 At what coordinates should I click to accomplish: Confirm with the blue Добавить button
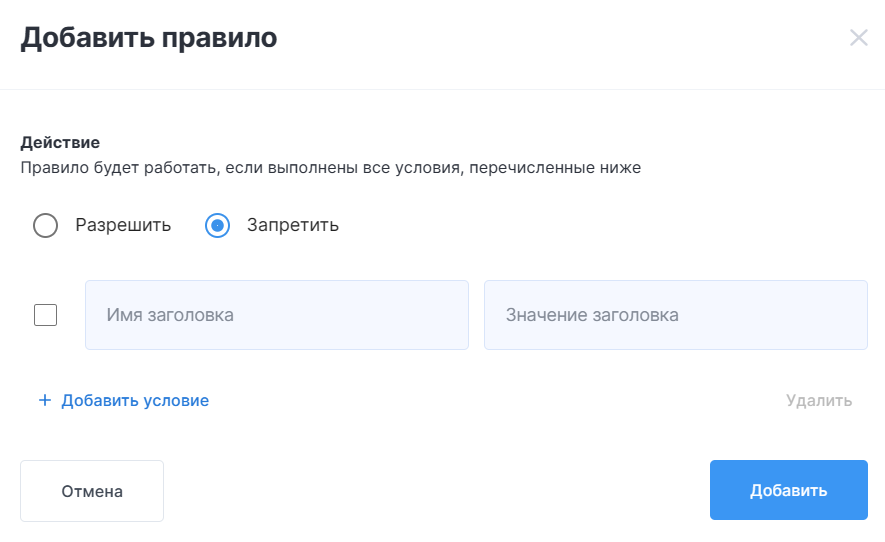click(788, 490)
